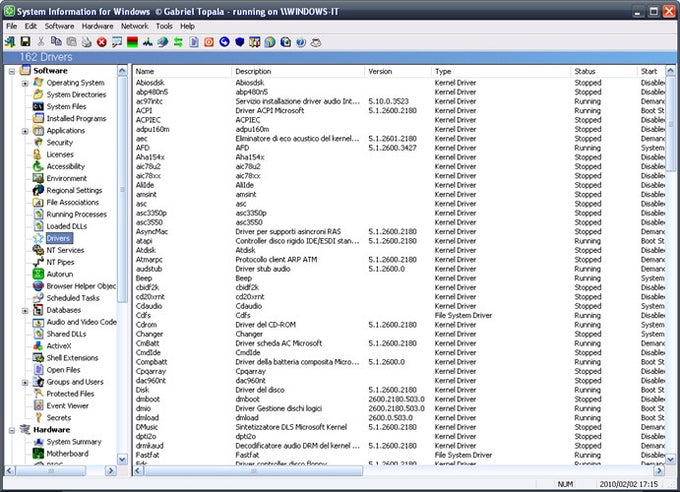The image size is (680, 492).
Task: Open Operating System in the Software tree
Action: 75,82
